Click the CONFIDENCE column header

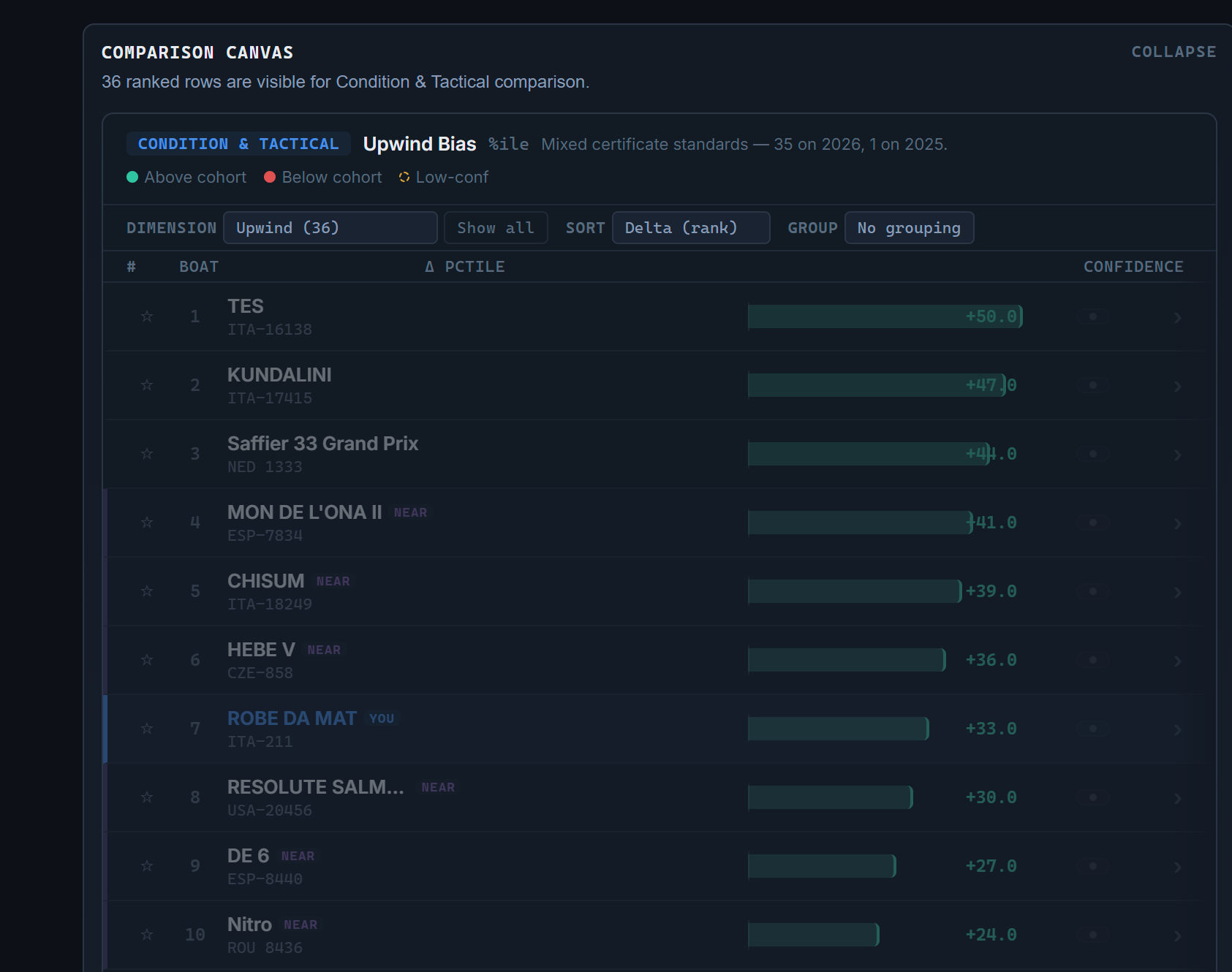click(x=1133, y=267)
